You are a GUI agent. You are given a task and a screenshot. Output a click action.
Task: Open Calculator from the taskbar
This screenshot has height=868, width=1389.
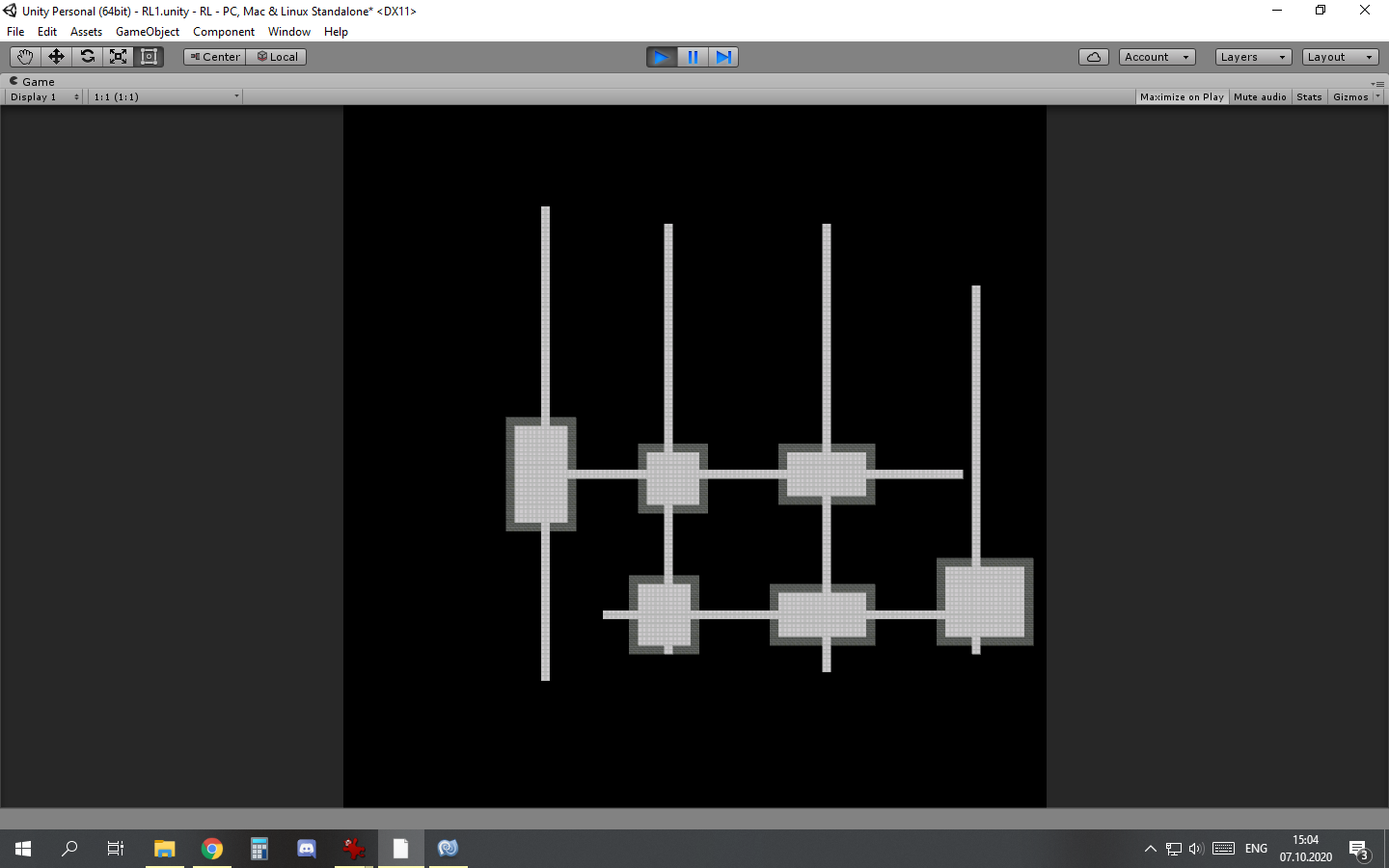[x=259, y=849]
